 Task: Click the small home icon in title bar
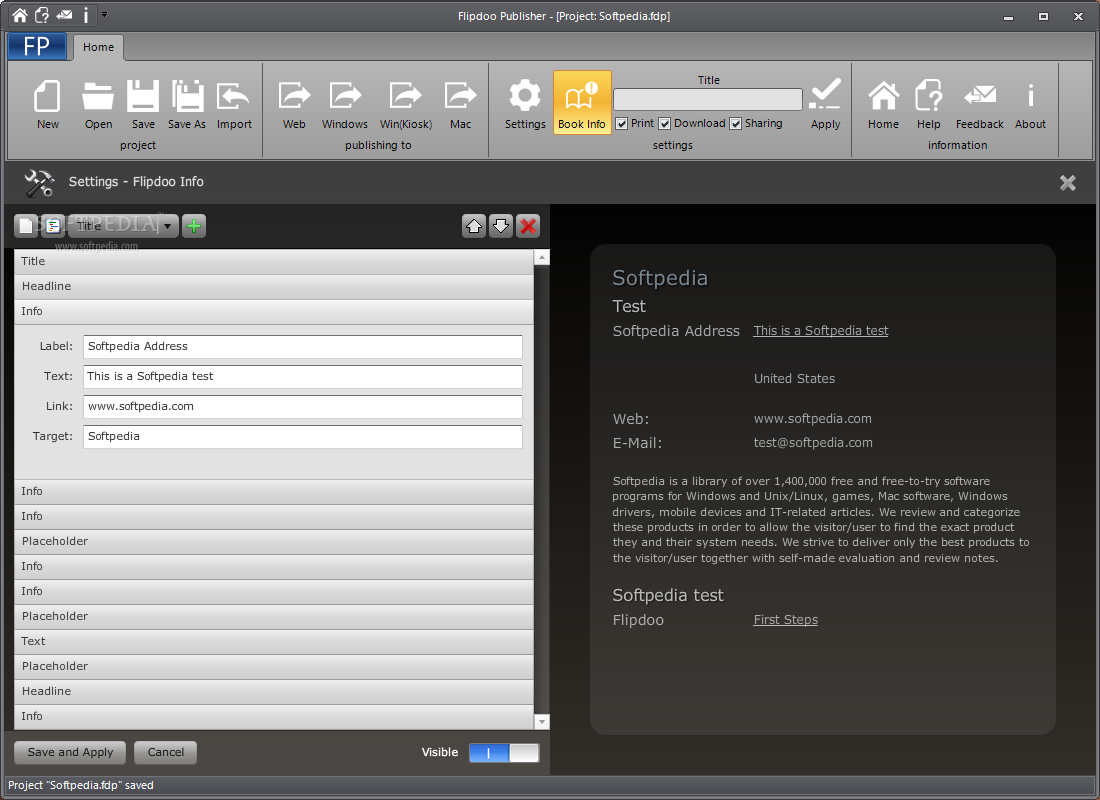20,15
